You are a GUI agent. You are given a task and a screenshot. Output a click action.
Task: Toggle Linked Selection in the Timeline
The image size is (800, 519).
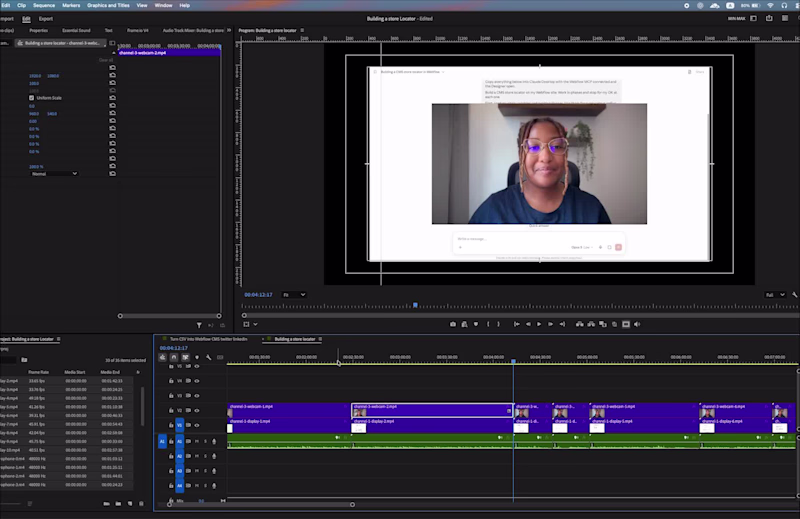point(185,357)
